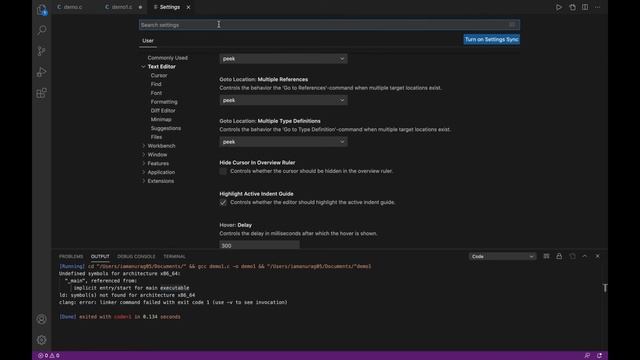Open the Extensions view
The image size is (640, 360).
pyautogui.click(x=42, y=93)
